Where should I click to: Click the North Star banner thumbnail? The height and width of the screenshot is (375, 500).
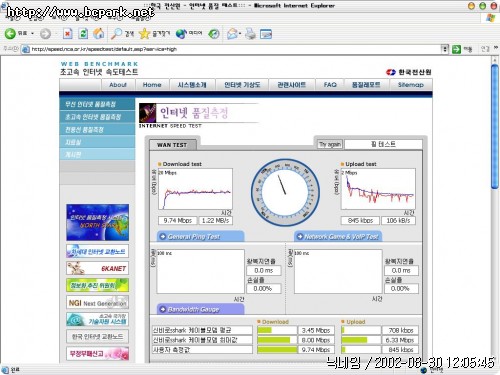[x=97, y=222]
